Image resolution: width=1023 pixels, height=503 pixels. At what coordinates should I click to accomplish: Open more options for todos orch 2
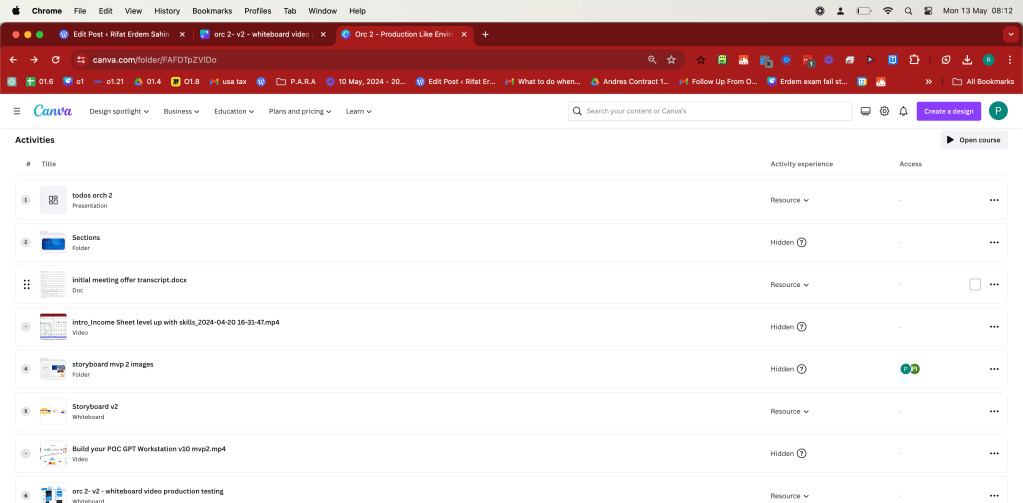[x=994, y=200]
